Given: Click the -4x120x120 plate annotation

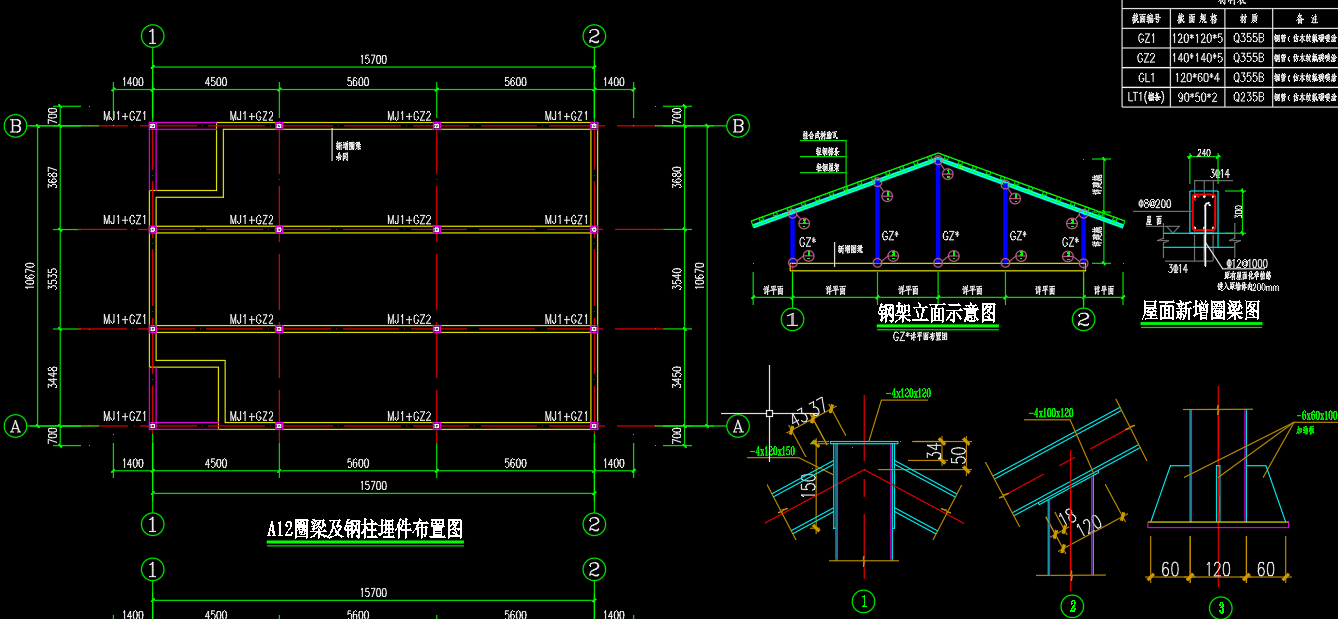Looking at the screenshot, I should coord(908,393).
